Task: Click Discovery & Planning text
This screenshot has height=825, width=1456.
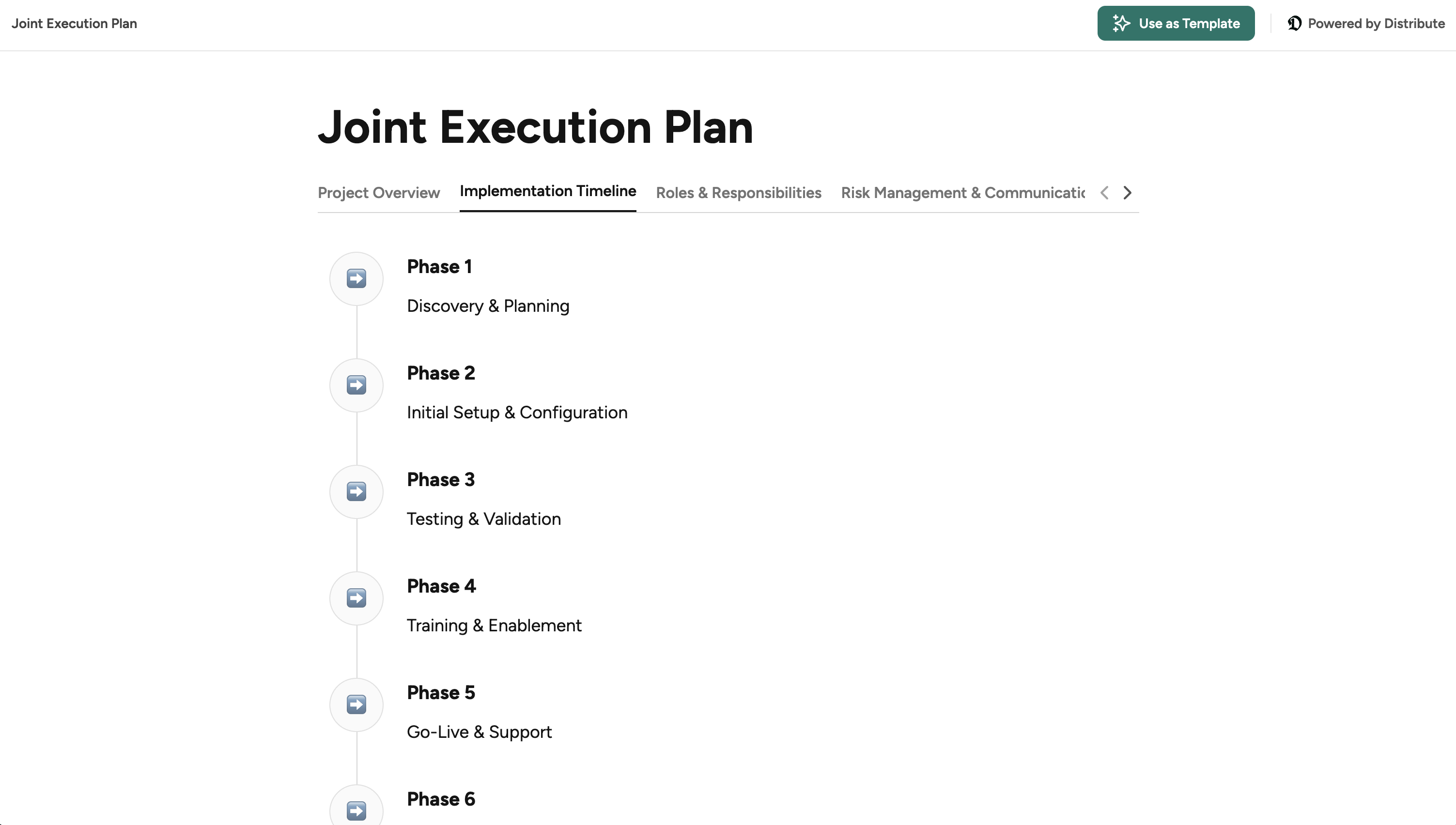Action: pyautogui.click(x=488, y=306)
